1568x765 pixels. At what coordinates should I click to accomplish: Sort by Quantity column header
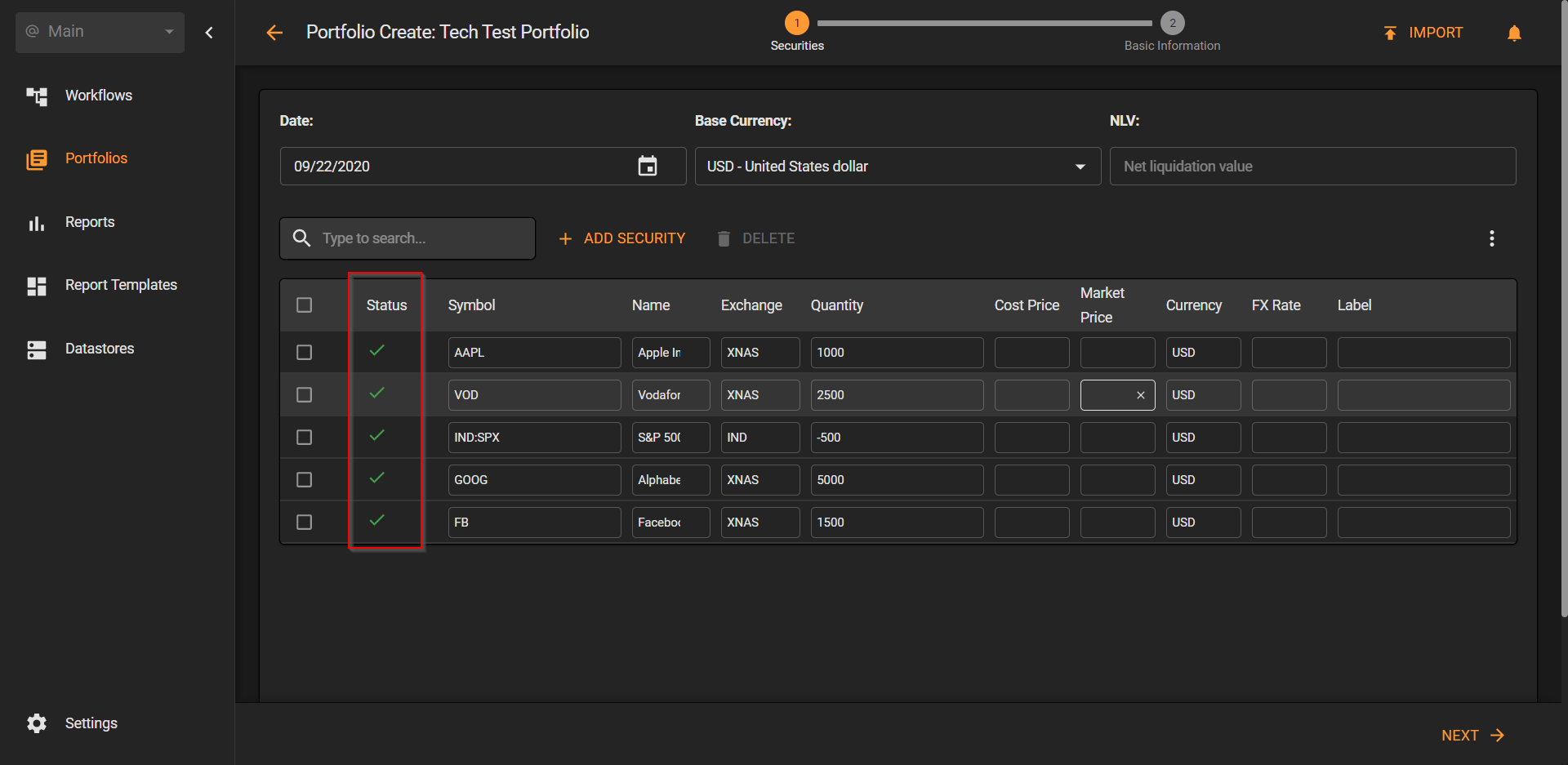coord(837,305)
